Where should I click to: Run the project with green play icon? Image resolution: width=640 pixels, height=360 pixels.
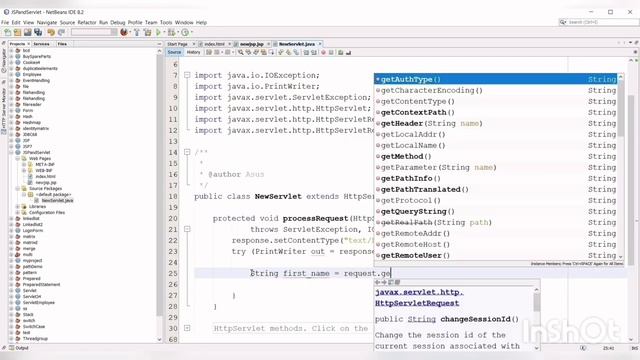pyautogui.click(x=158, y=32)
